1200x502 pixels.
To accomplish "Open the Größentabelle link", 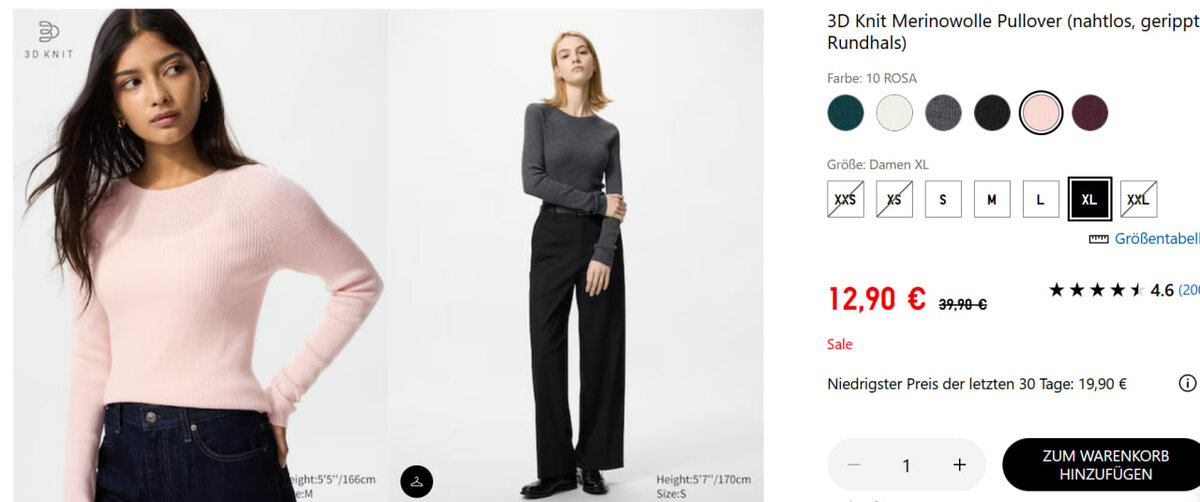I will (x=1156, y=239).
